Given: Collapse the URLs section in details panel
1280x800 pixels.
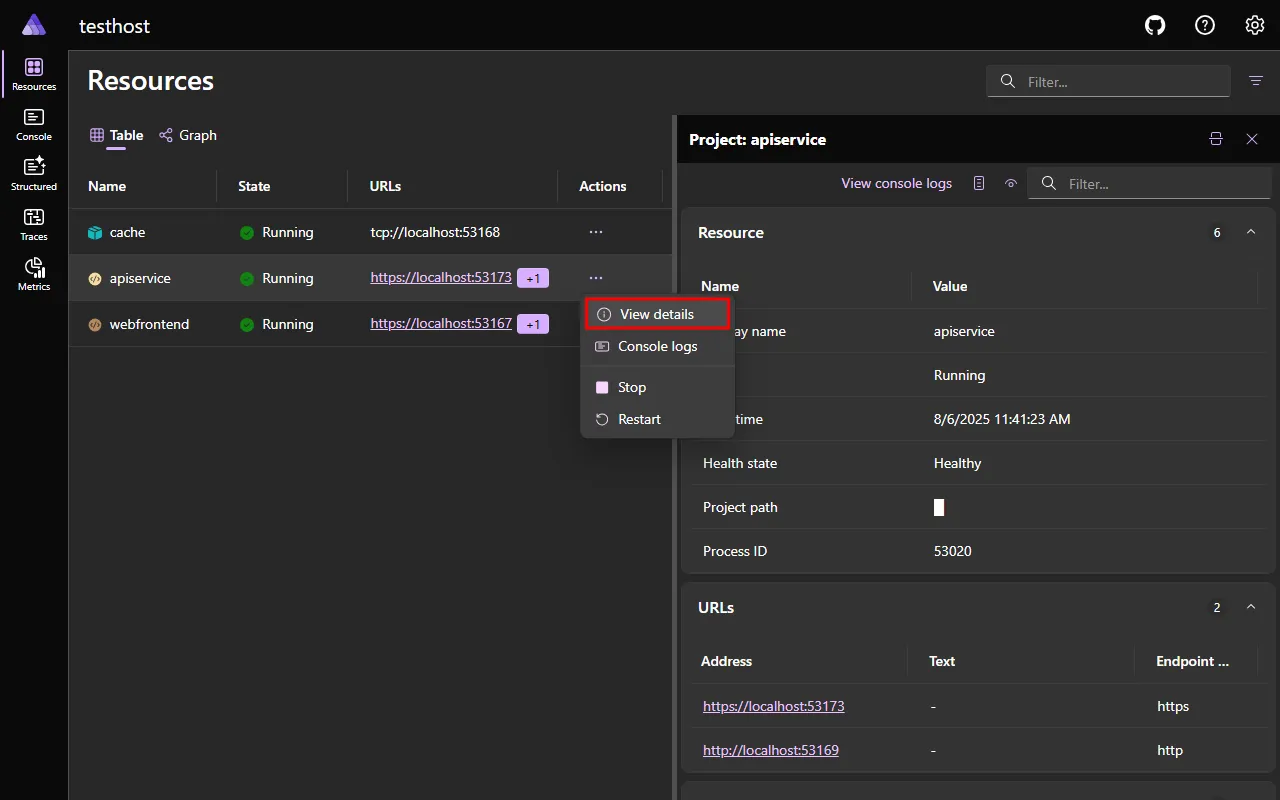Looking at the screenshot, I should (x=1251, y=607).
